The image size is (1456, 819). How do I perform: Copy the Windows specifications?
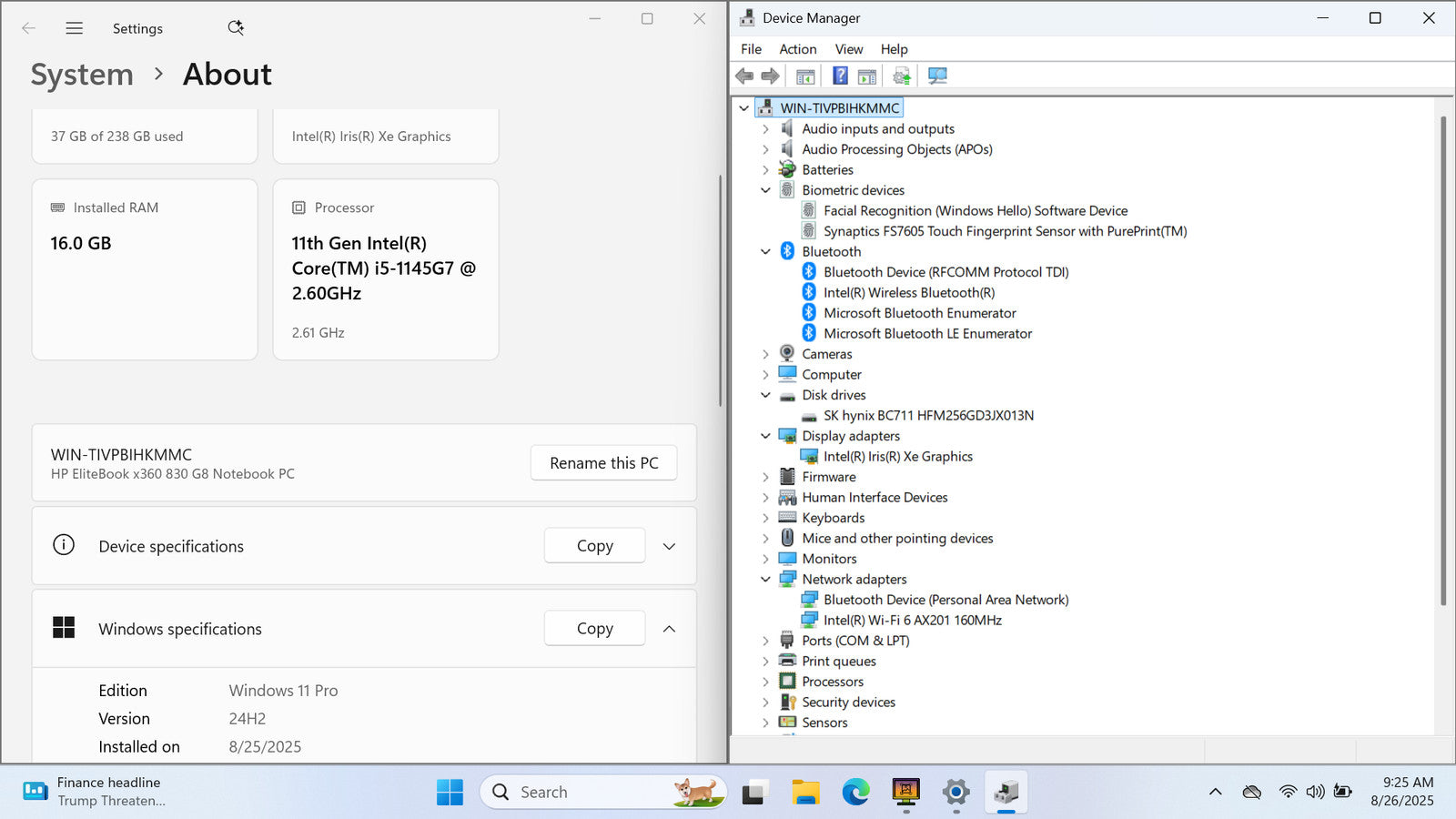594,629
